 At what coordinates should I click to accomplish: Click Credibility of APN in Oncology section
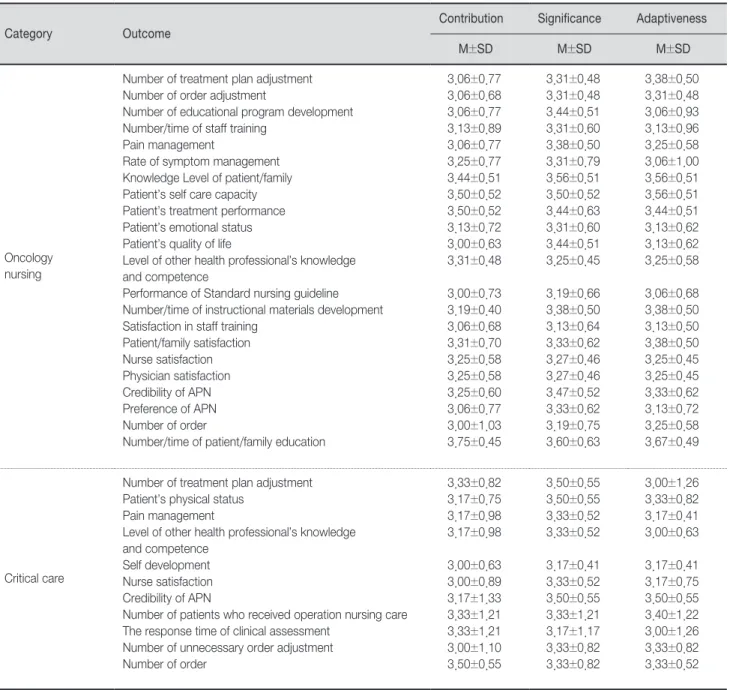click(167, 392)
